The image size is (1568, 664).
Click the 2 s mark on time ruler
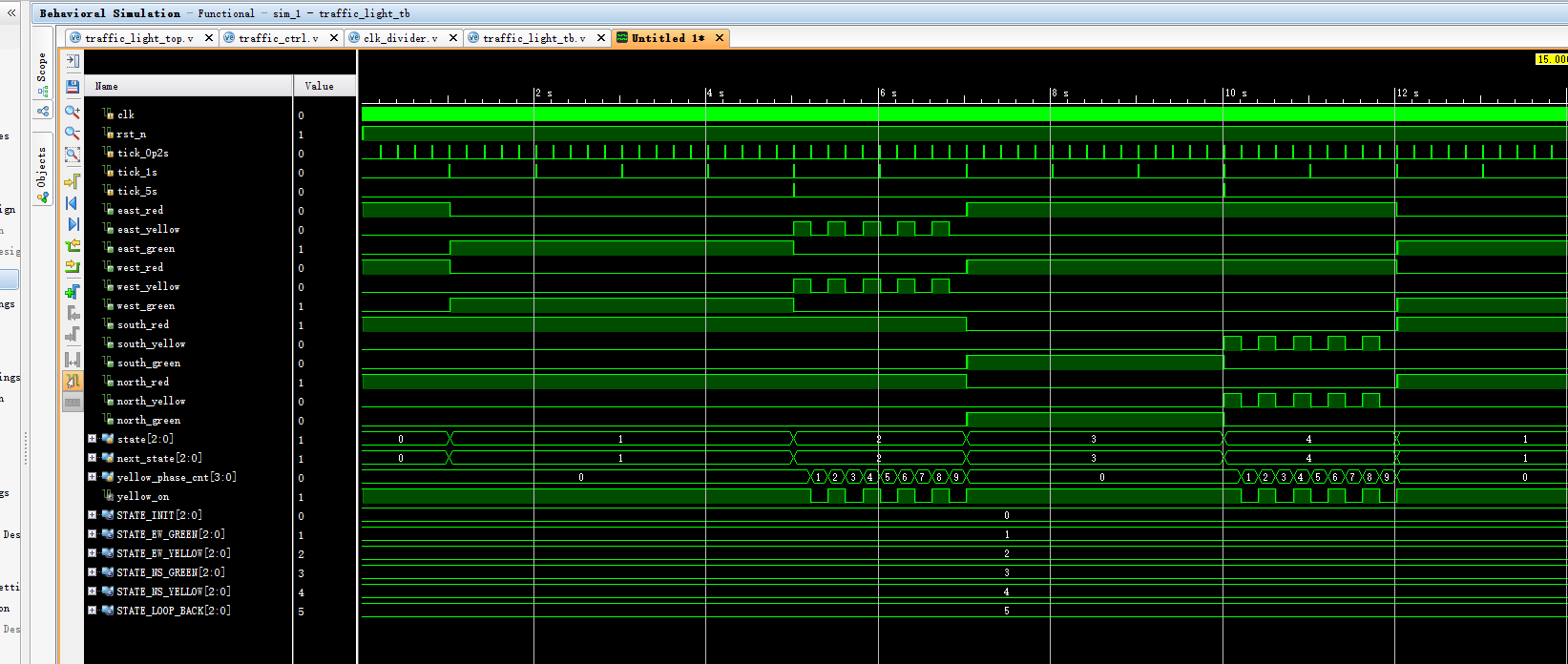pos(543,93)
